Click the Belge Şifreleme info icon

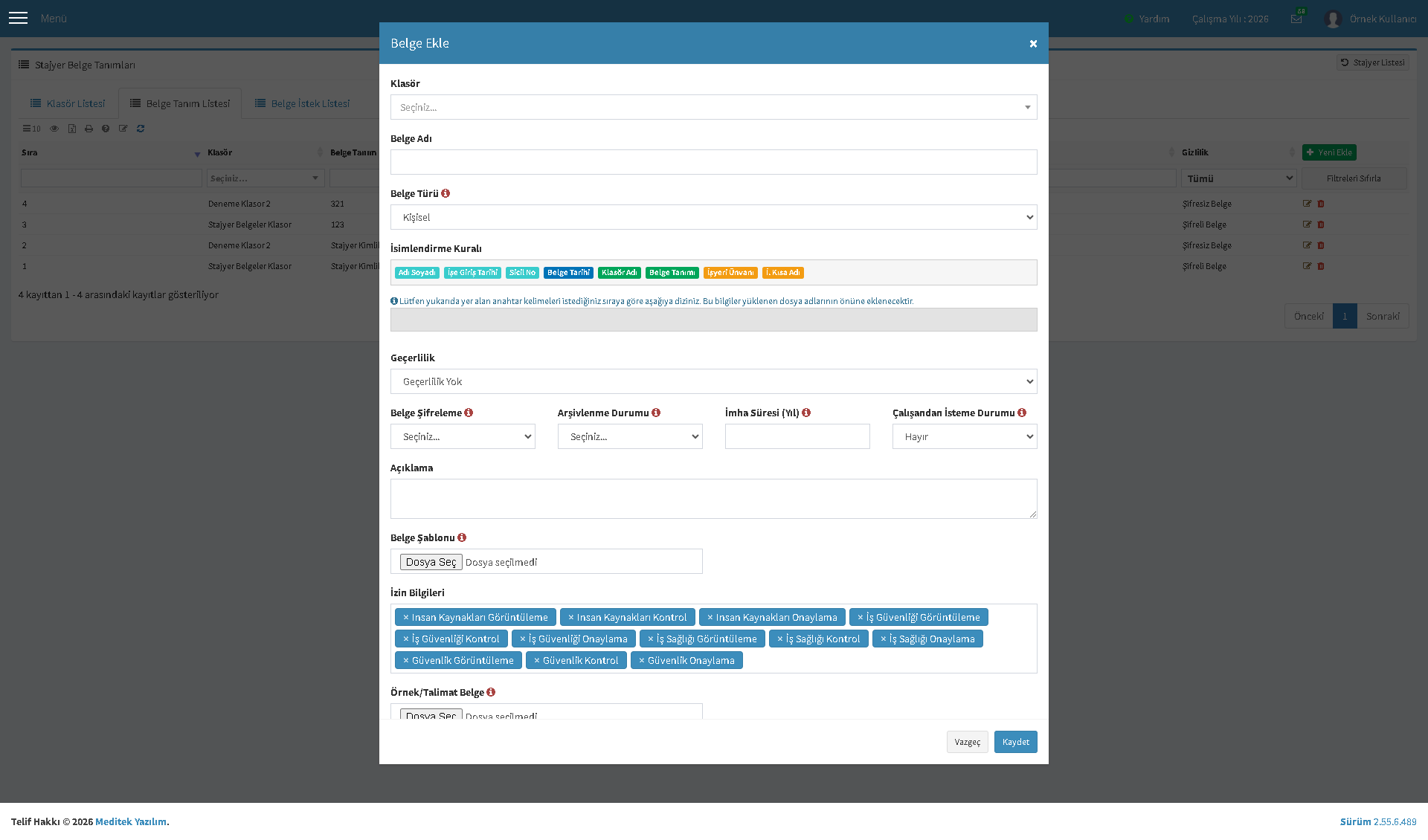(469, 413)
